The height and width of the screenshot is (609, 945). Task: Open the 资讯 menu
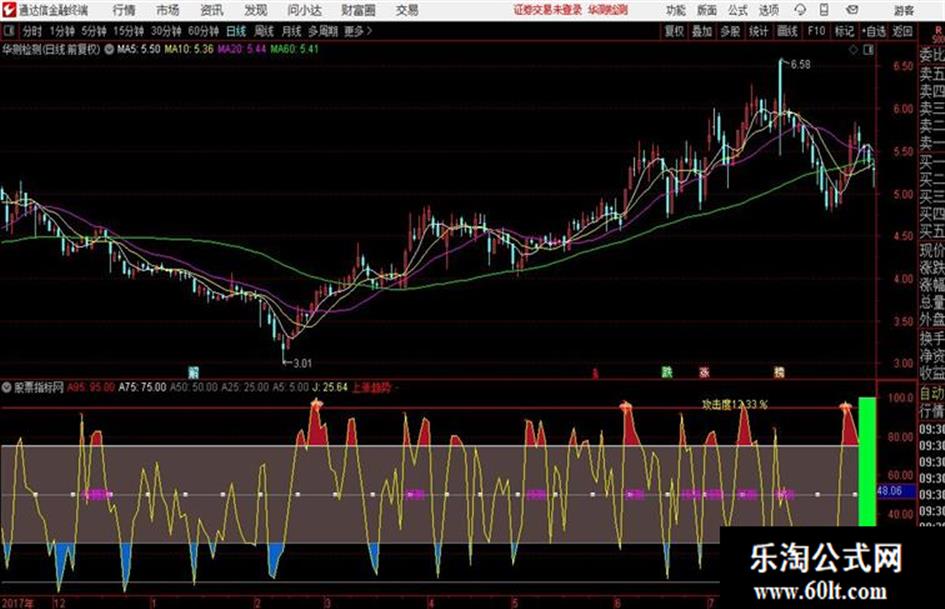tap(211, 10)
